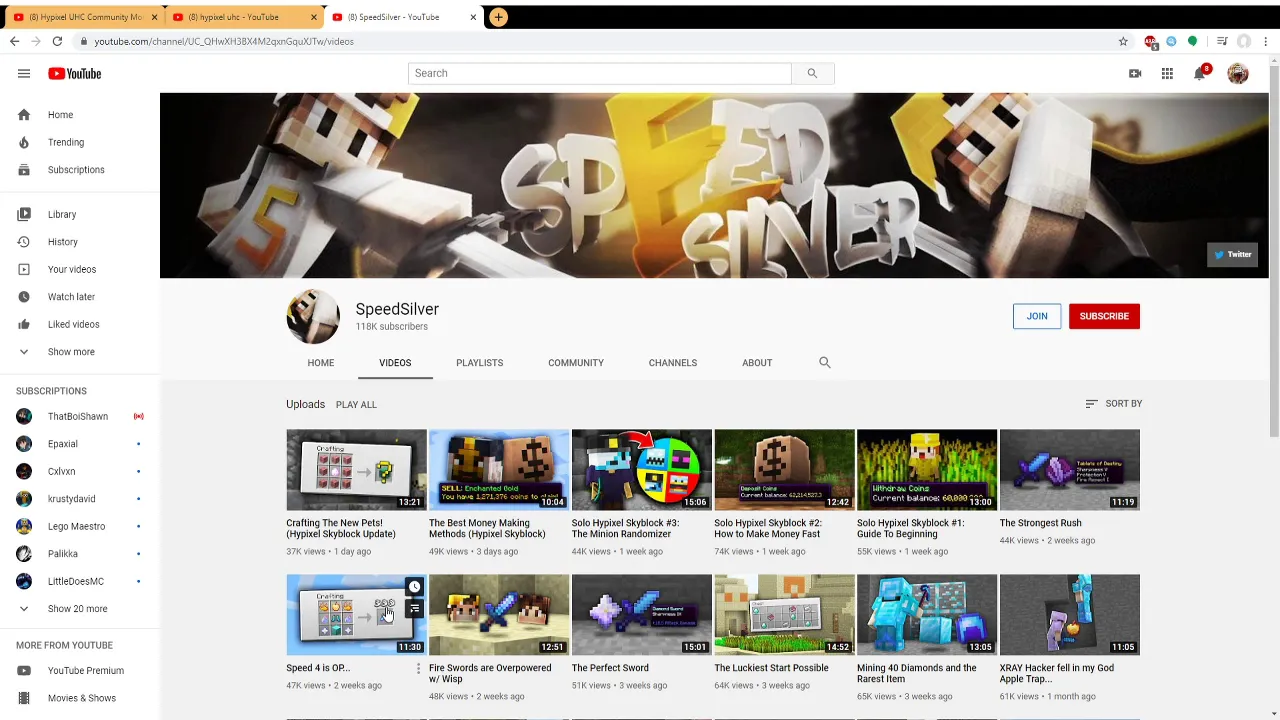Switch to CHANNELS tab

[x=673, y=363]
